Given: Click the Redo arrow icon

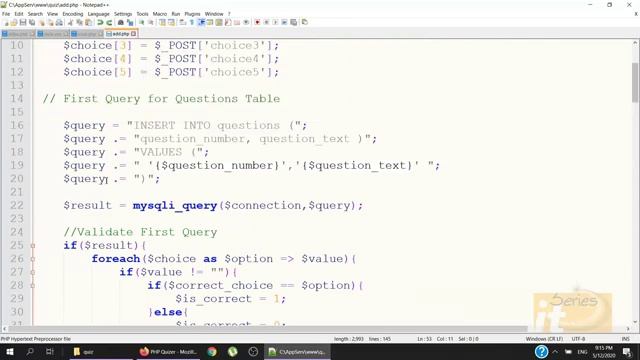Looking at the screenshot, I should 109,22.
